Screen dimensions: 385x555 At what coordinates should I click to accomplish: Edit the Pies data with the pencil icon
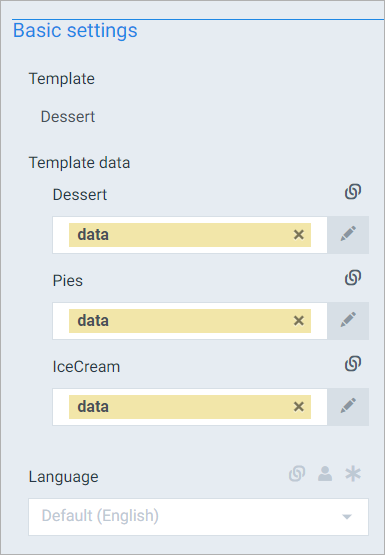click(x=348, y=321)
